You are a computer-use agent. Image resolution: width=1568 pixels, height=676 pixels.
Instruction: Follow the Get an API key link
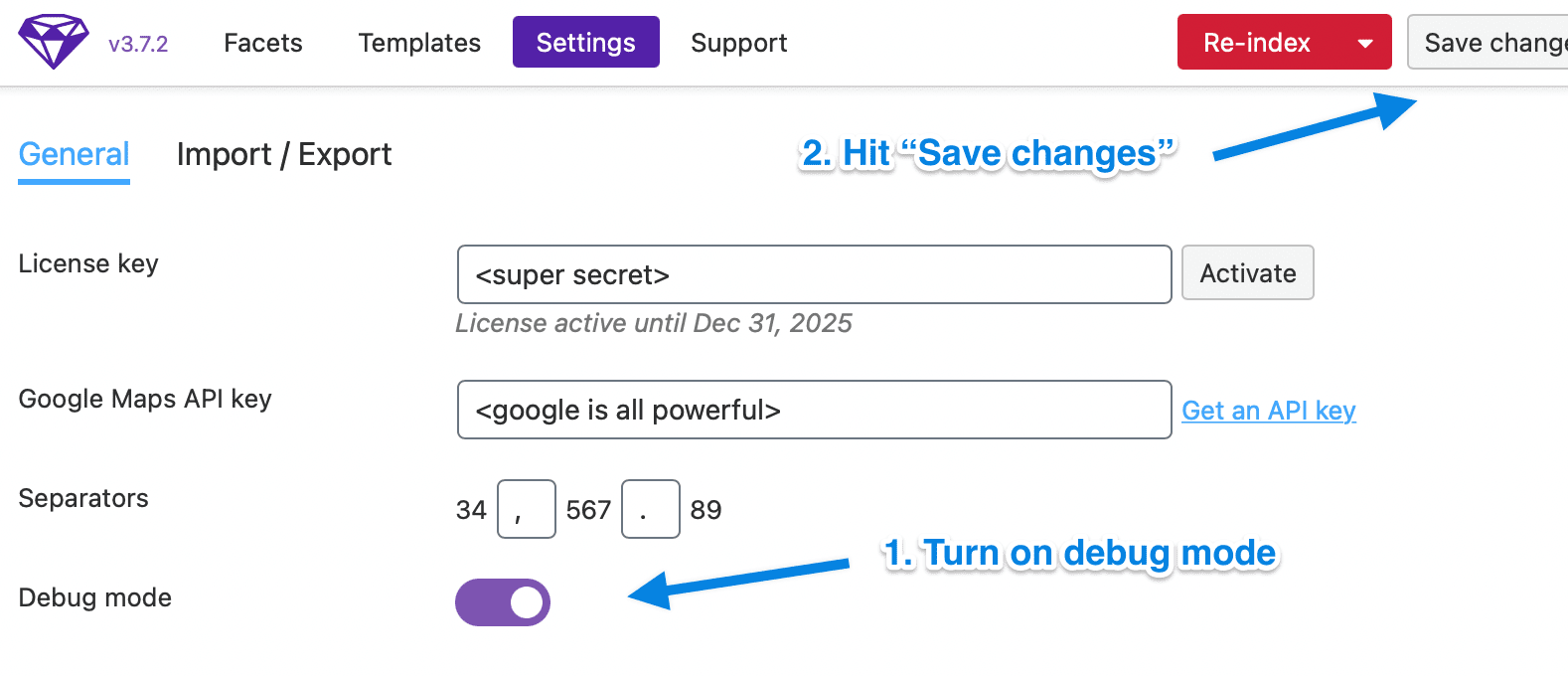(1269, 411)
